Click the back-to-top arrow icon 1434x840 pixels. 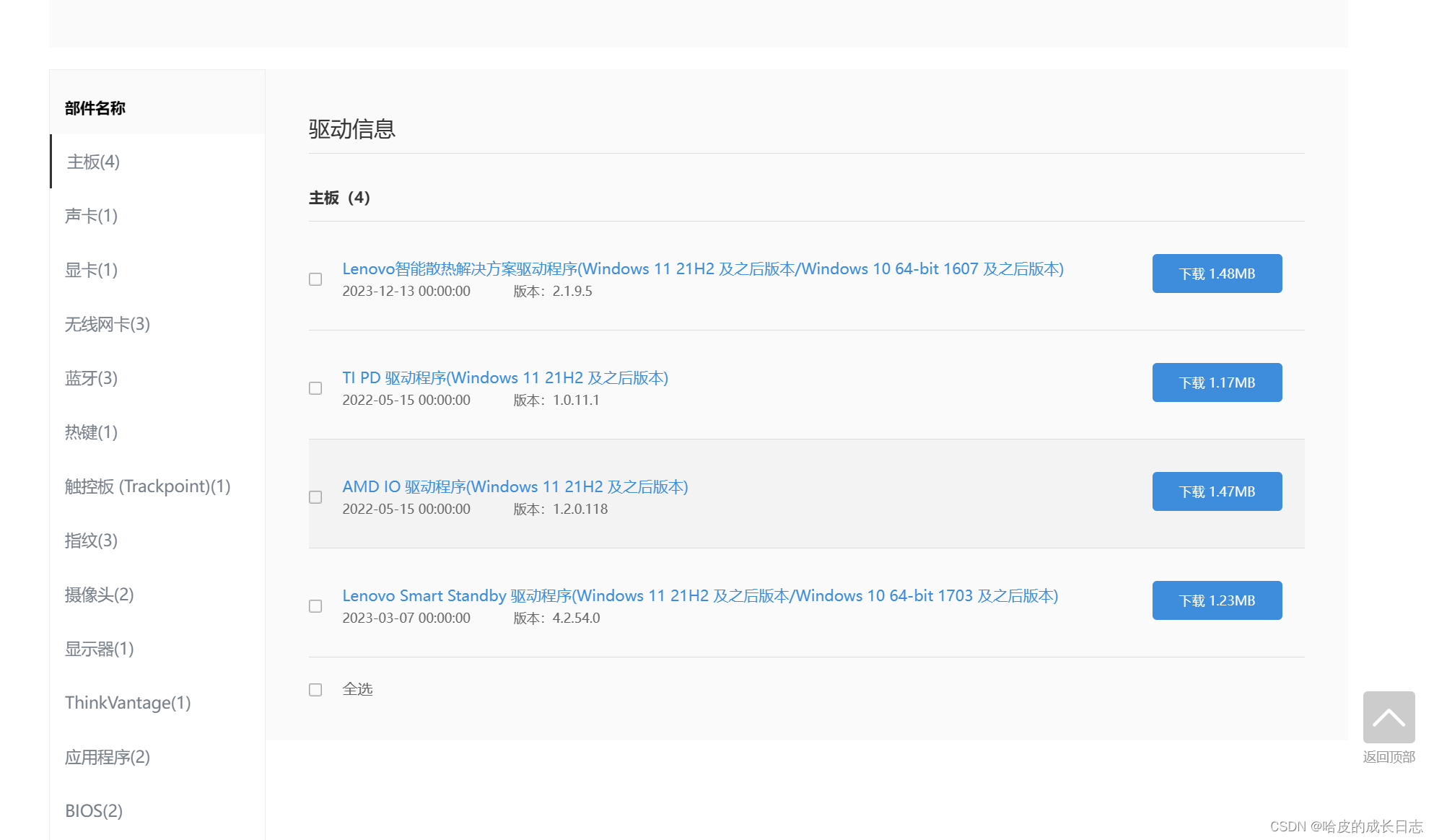[1388, 717]
